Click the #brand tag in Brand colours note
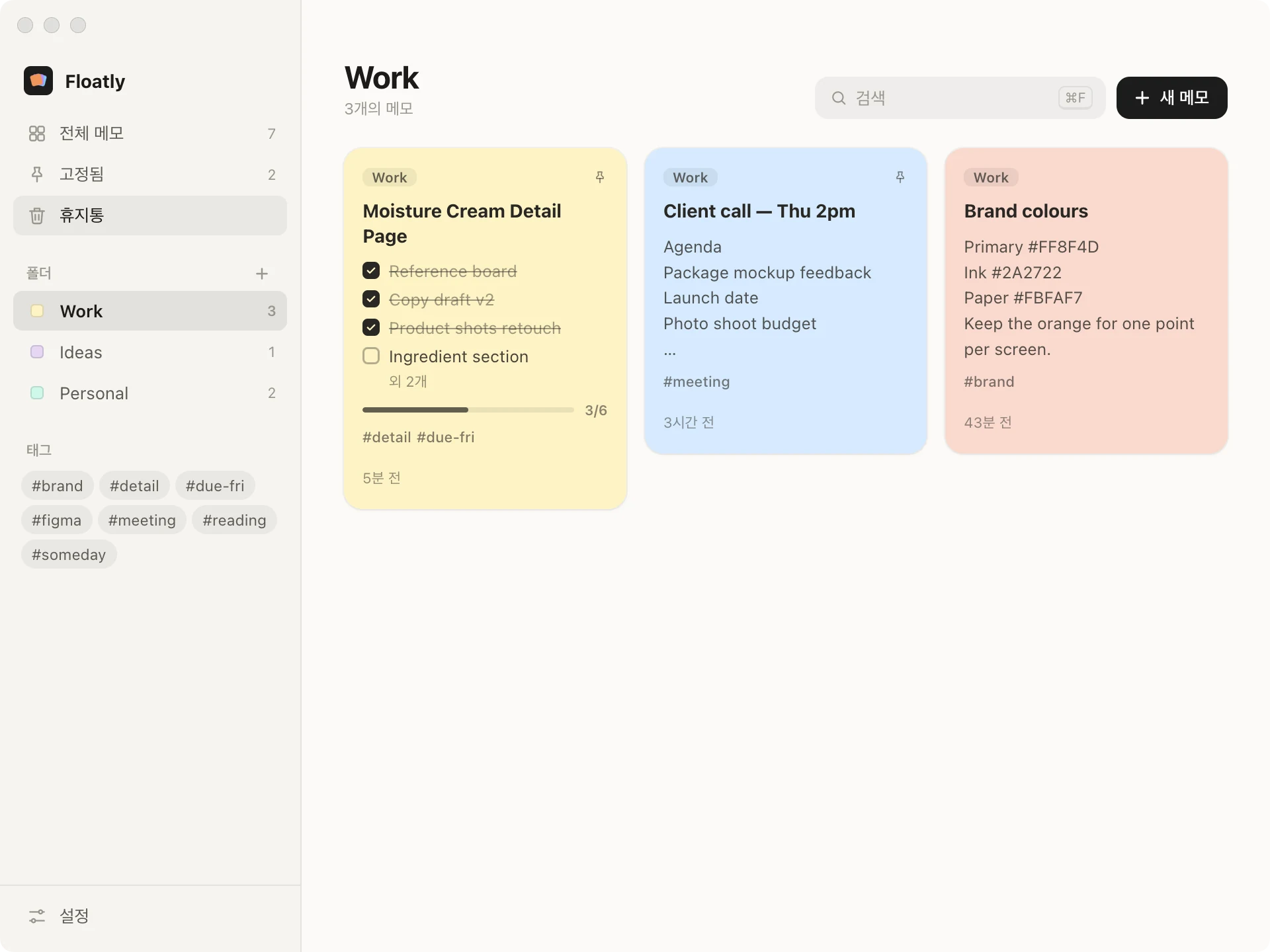1270x952 pixels. point(989,381)
